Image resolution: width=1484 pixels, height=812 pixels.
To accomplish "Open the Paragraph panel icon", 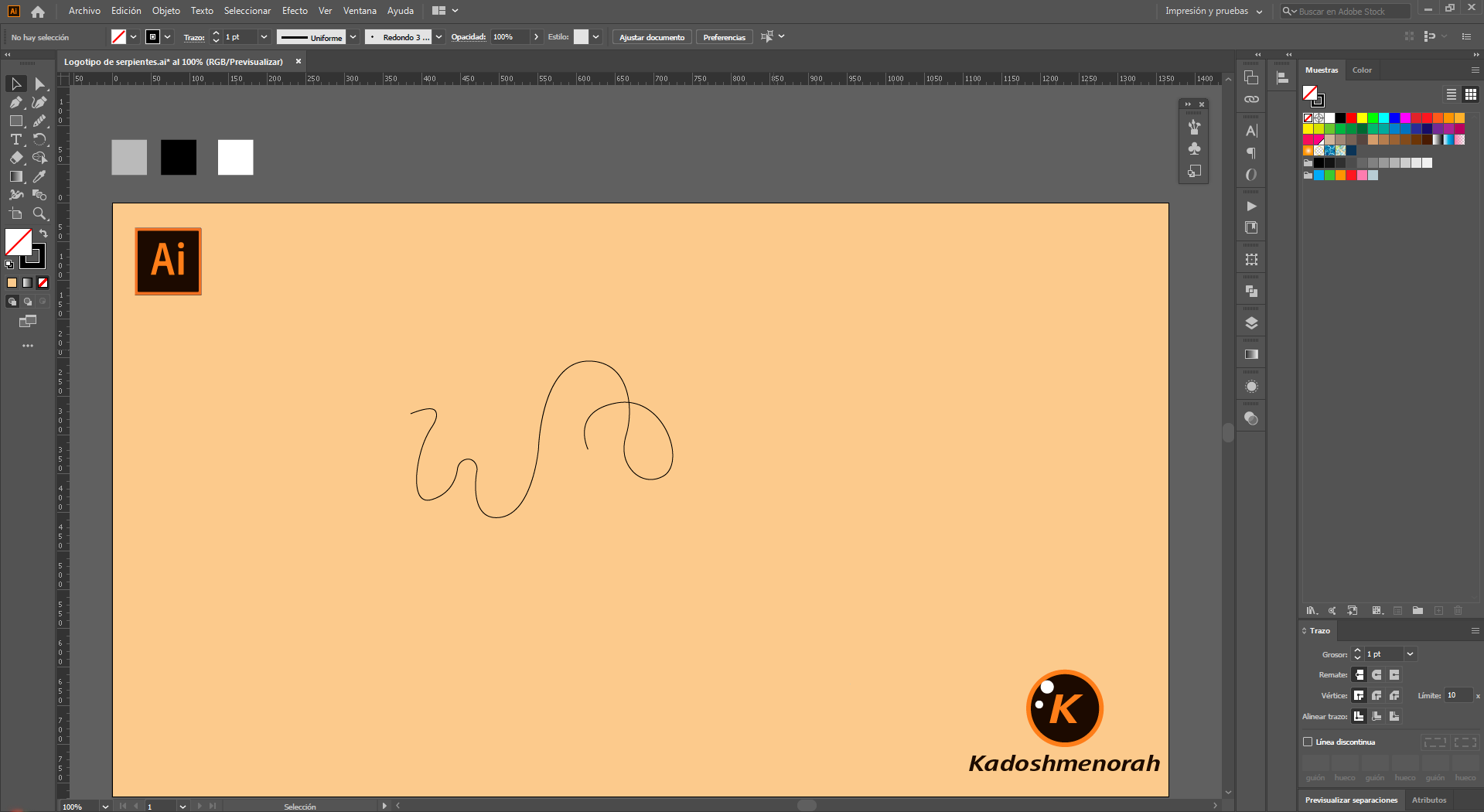I will [x=1251, y=153].
